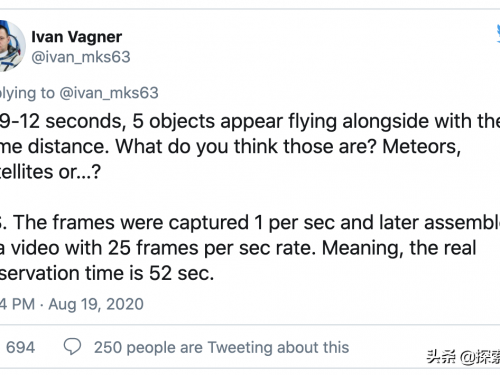
Task: Select the line mentioning 5 objects flying
Action: (250, 121)
